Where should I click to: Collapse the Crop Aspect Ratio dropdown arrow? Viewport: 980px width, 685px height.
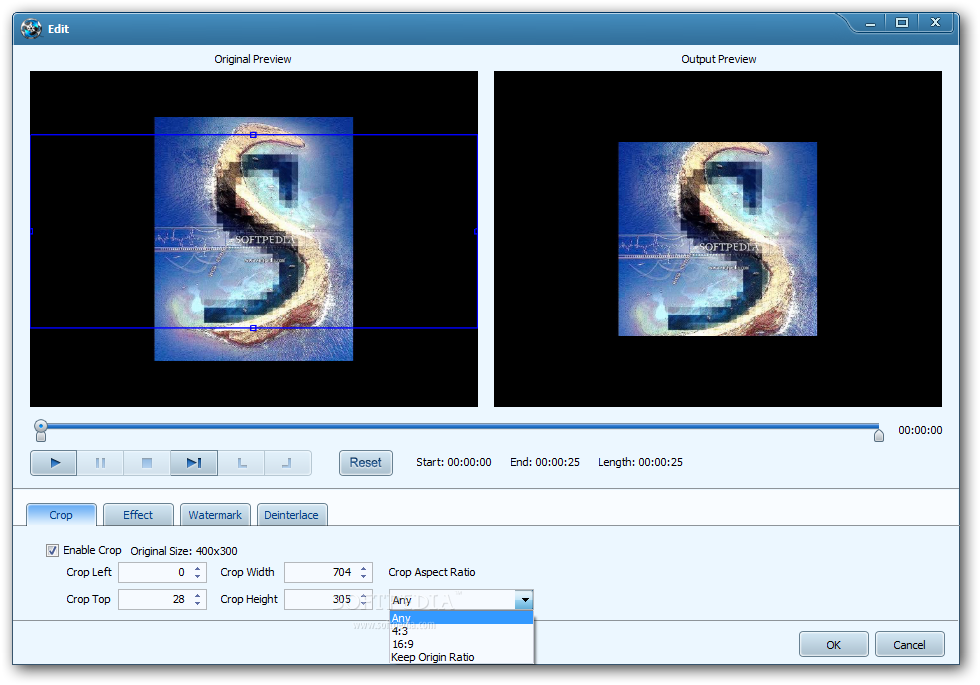[524, 600]
